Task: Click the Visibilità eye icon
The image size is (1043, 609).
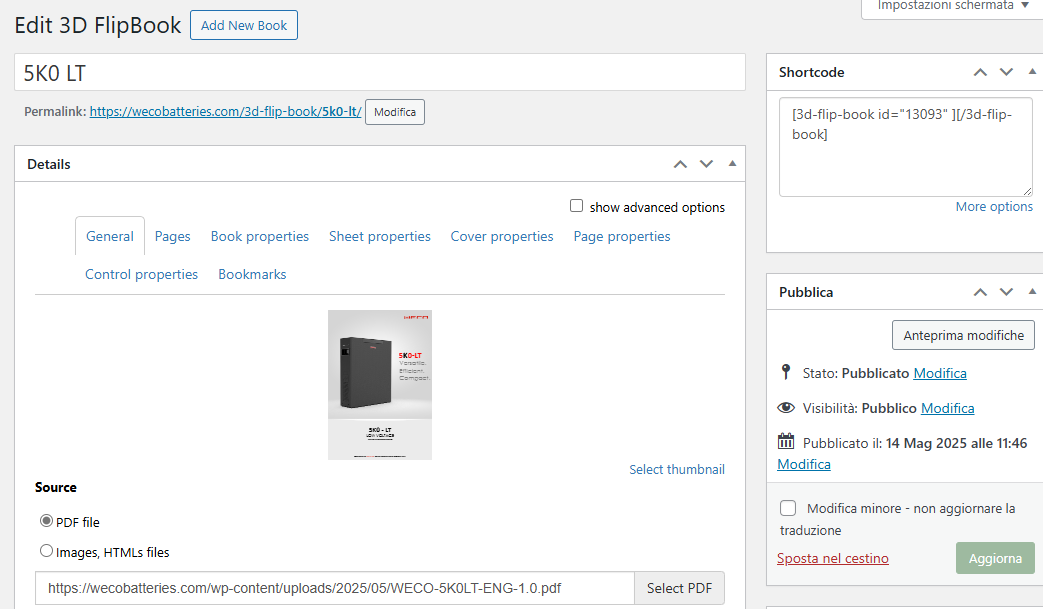Action: [786, 408]
